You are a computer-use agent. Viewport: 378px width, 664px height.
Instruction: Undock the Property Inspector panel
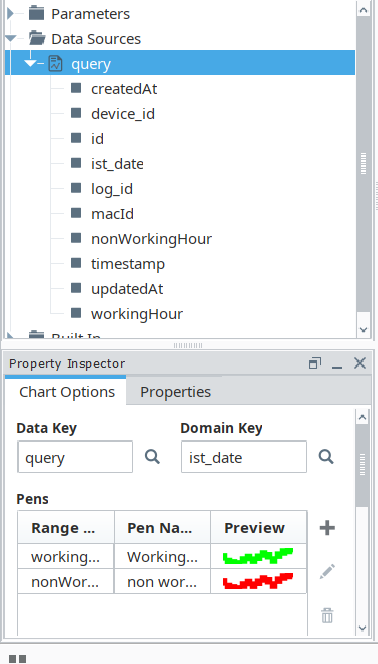pos(315,363)
